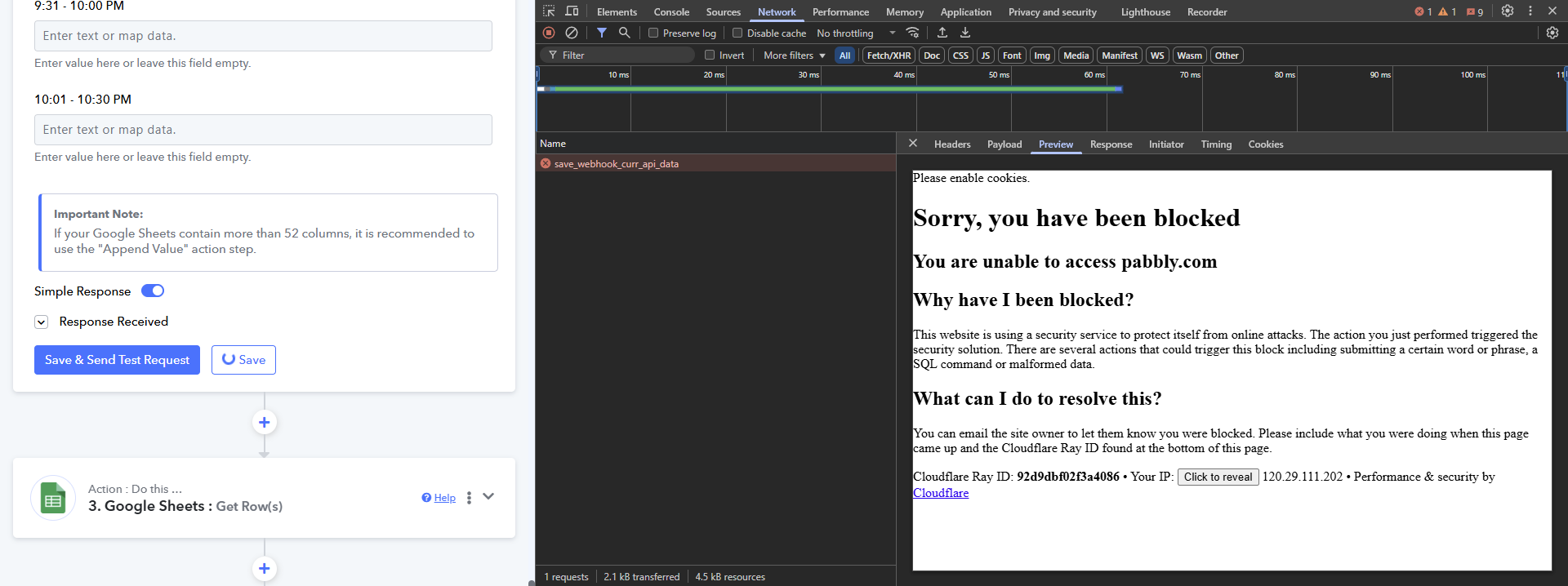This screenshot has height=586, width=1568.
Task: Open the No throttling dropdown
Action: pos(856,33)
